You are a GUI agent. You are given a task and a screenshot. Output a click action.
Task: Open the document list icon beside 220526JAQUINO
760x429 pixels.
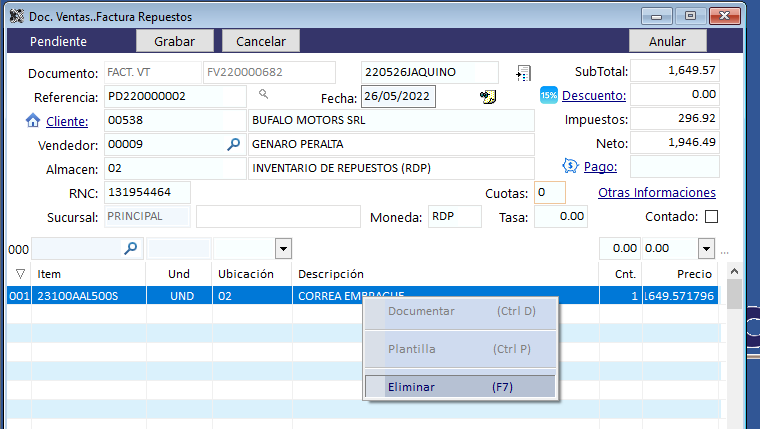(x=523, y=73)
